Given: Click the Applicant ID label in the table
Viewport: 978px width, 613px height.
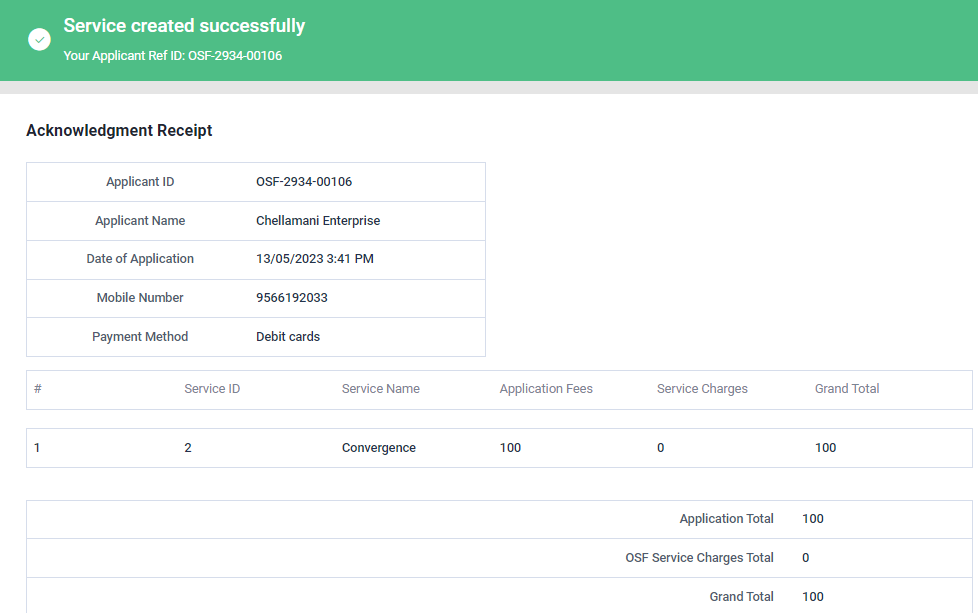Looking at the screenshot, I should [x=140, y=182].
